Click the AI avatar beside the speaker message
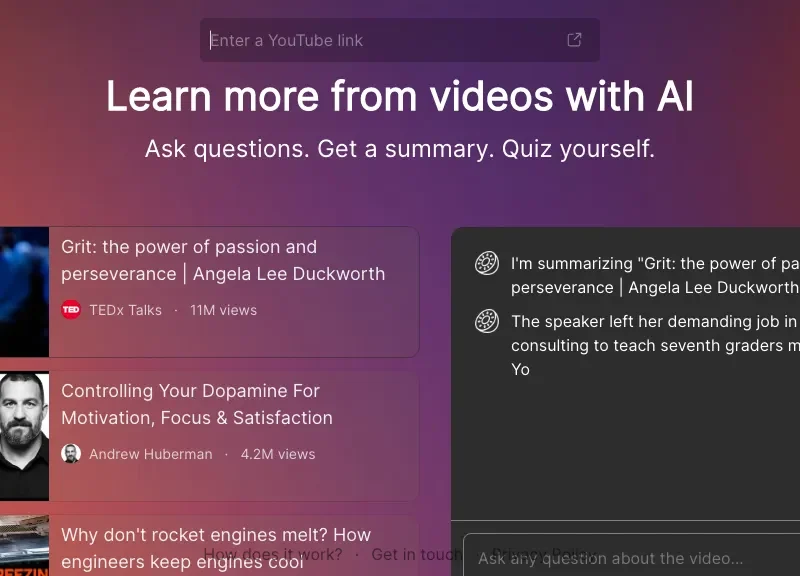The width and height of the screenshot is (800, 576). click(487, 322)
